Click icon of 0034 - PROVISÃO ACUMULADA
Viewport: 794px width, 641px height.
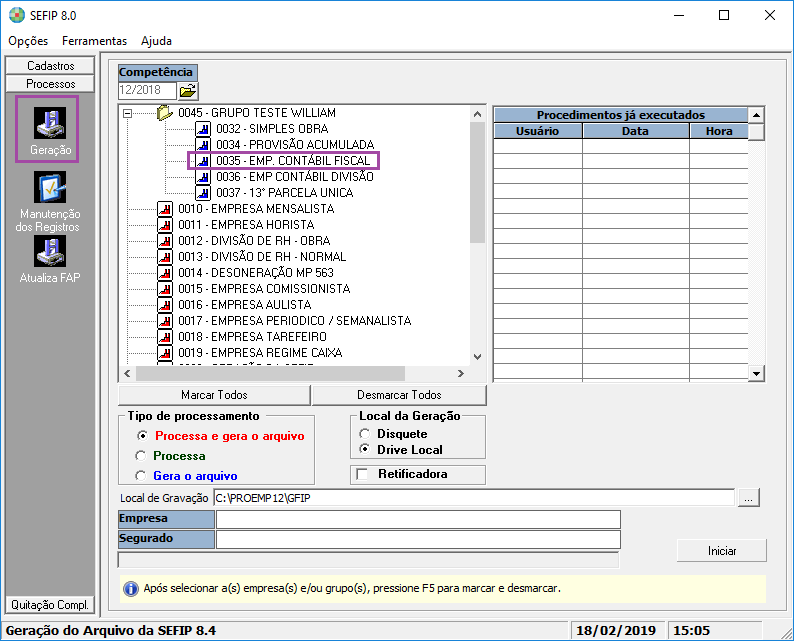(203, 145)
